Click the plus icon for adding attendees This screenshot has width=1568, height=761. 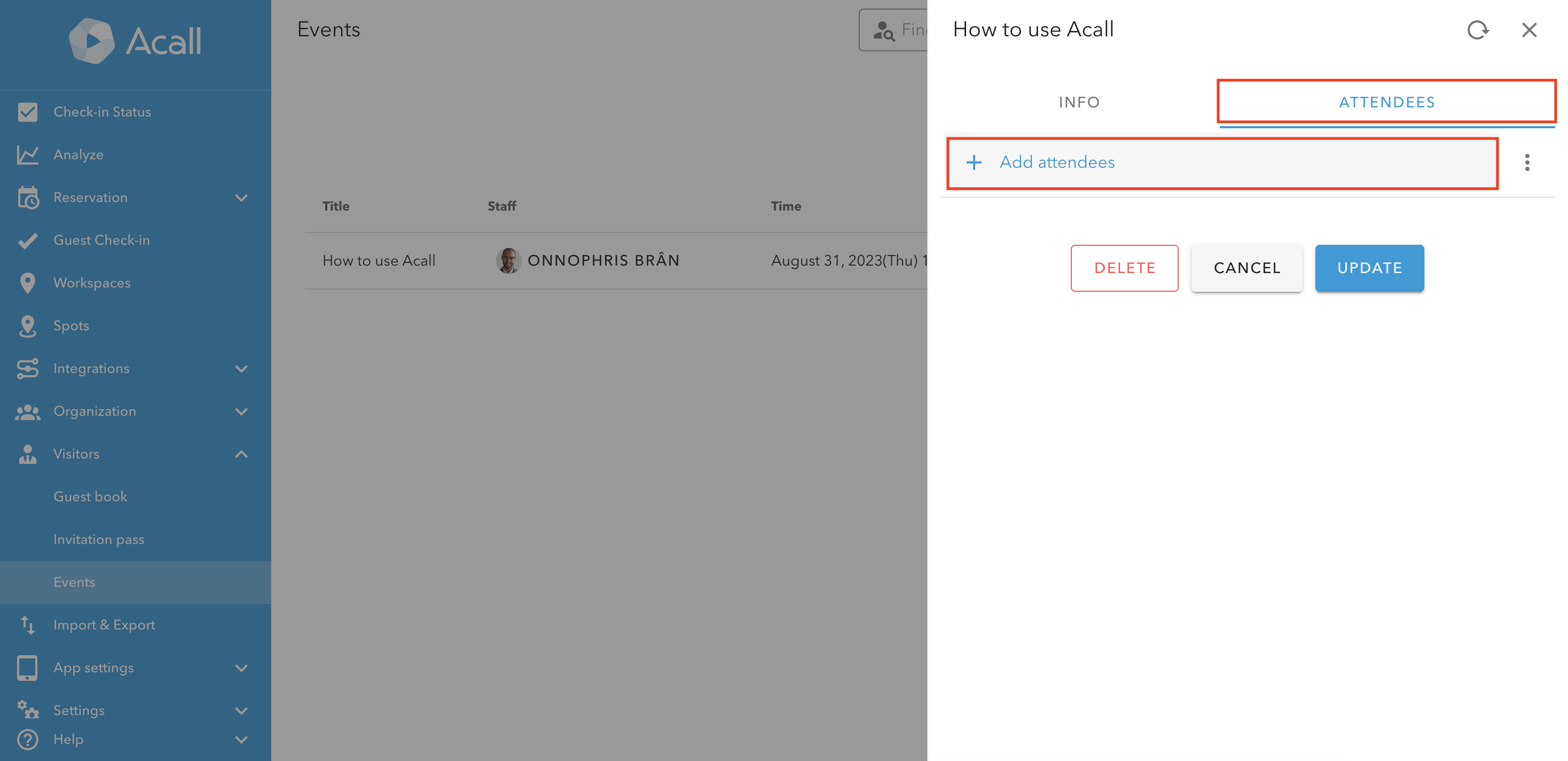(x=973, y=162)
